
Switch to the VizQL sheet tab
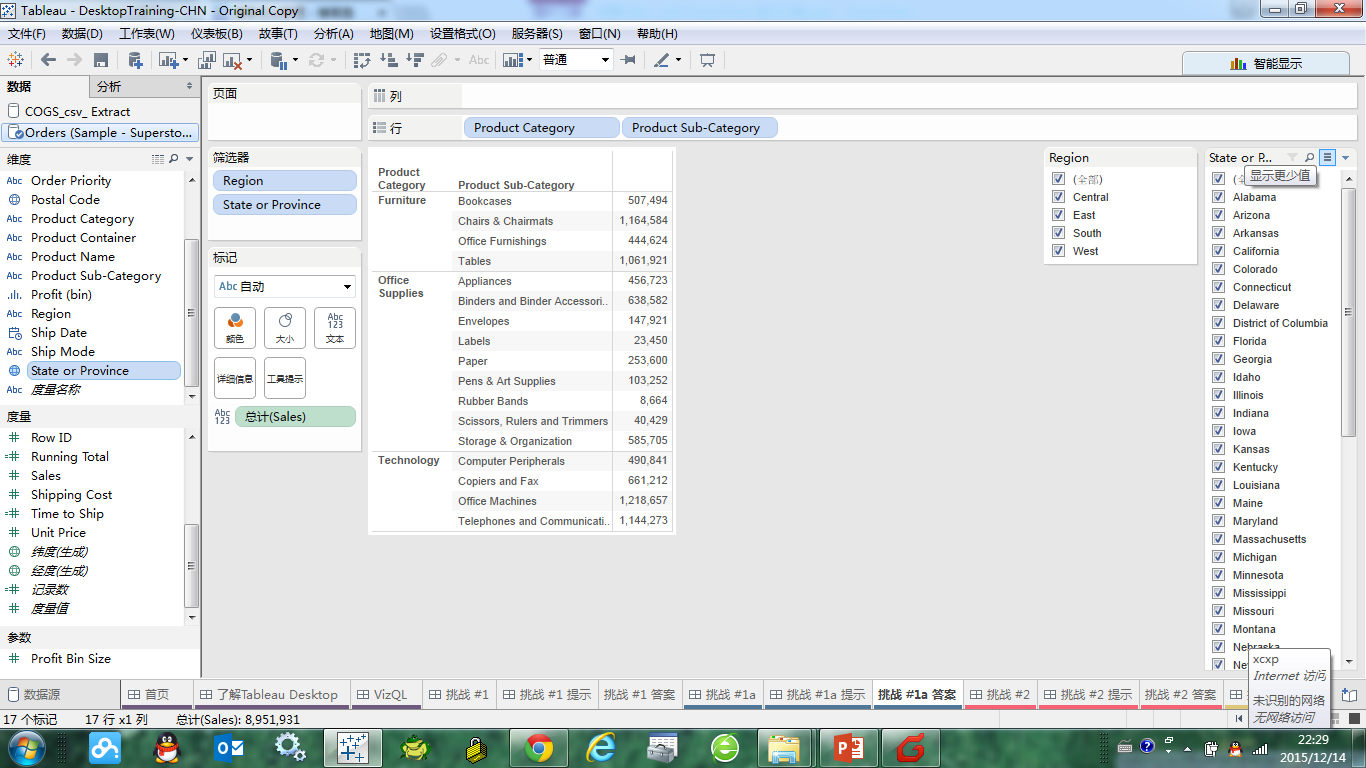pyautogui.click(x=384, y=694)
